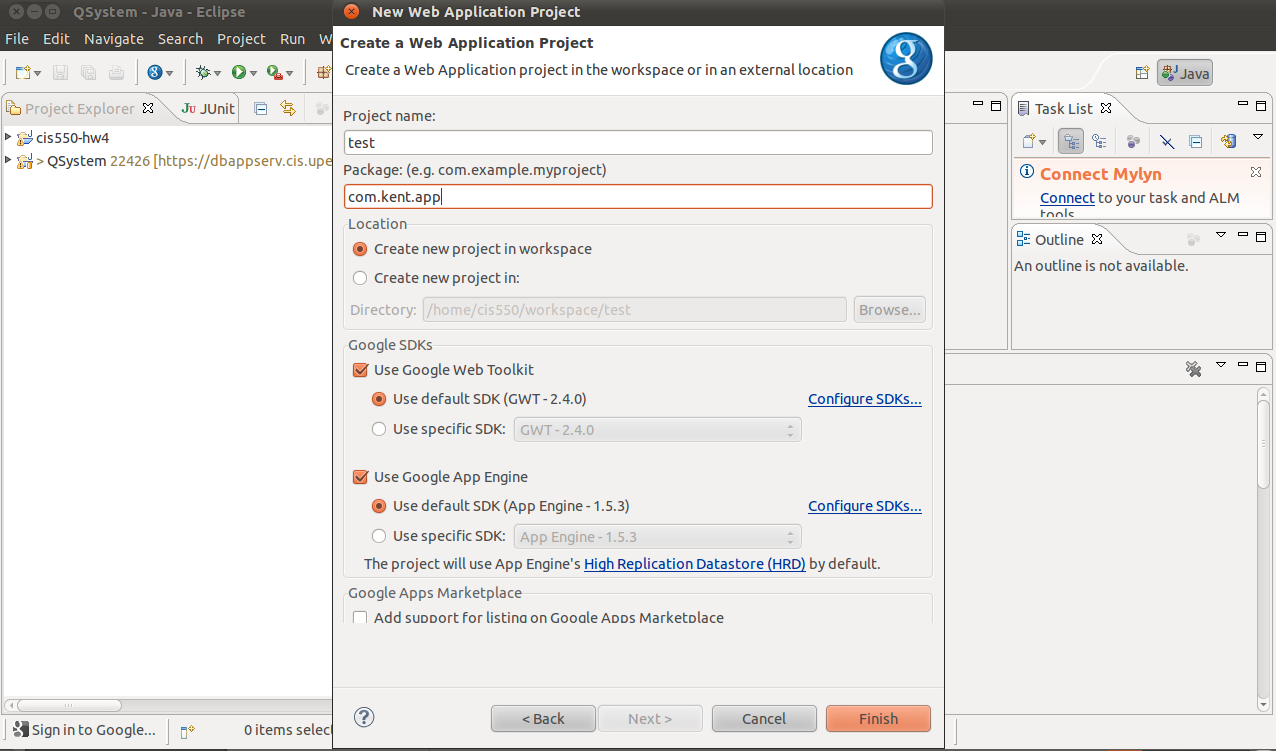
Task: Click the Project name input field
Action: (638, 143)
